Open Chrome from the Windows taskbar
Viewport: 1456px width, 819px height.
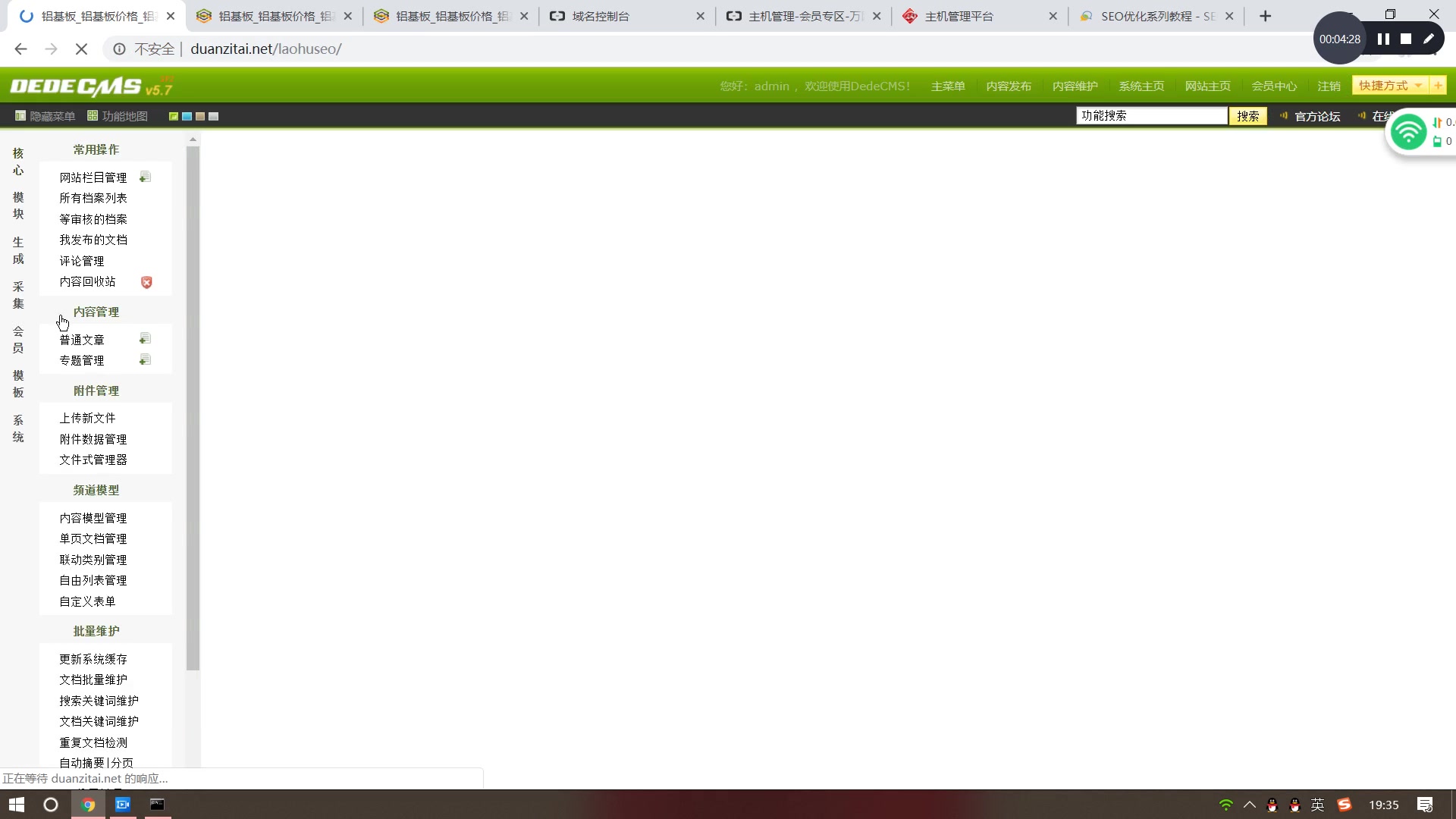point(88,805)
